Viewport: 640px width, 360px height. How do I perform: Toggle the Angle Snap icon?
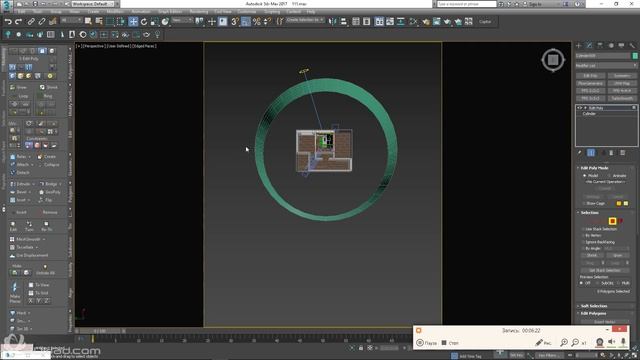pos(246,22)
